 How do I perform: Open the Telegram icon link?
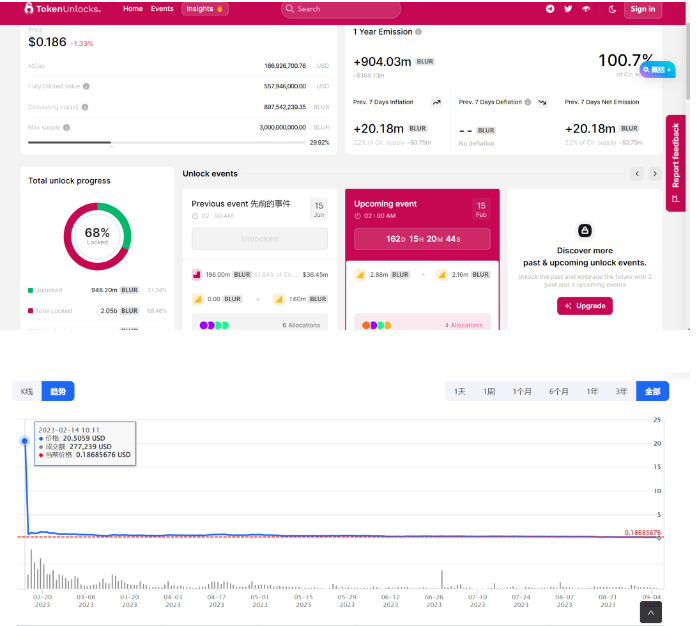click(550, 8)
